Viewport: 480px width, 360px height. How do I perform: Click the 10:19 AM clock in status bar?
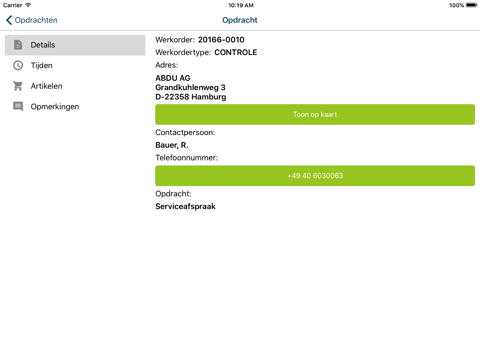click(x=241, y=5)
